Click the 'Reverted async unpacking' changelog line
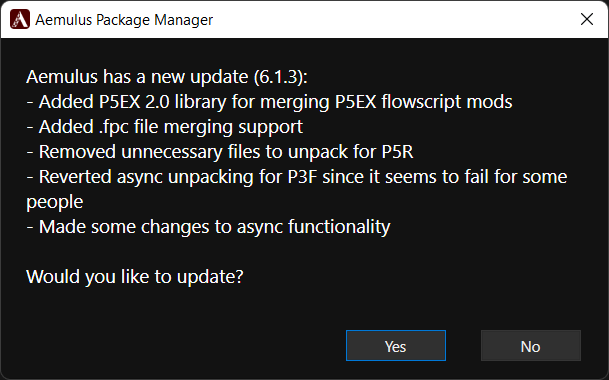The image size is (609, 380). (297, 177)
